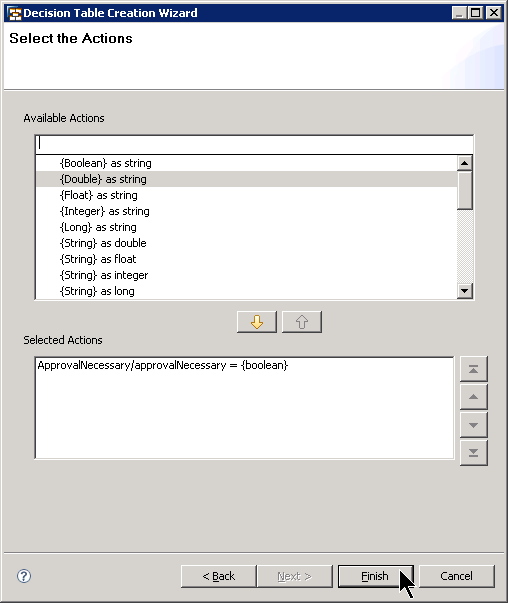Click the scroll down arrow in Available Actions
Screen dimensions: 508x603
click(465, 291)
